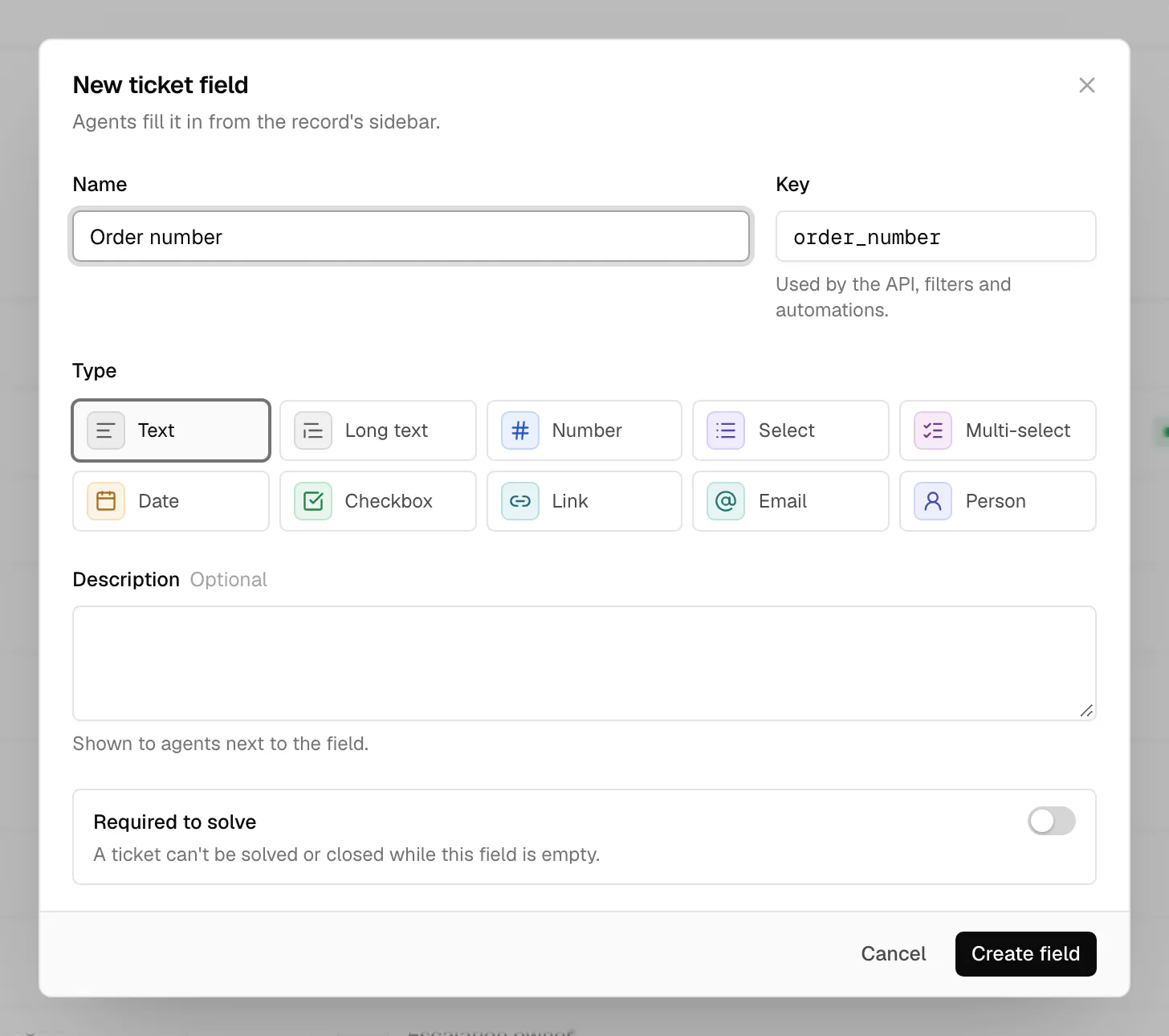Close the New ticket field dialog
This screenshot has width=1169, height=1036.
(1087, 85)
